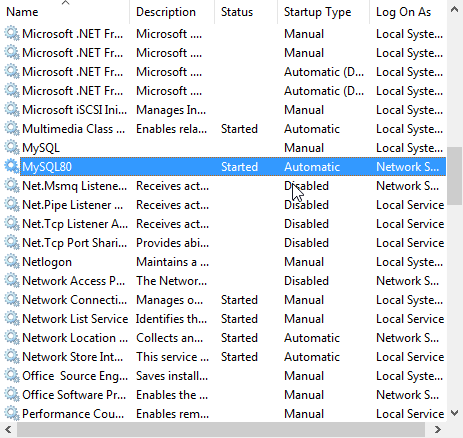Select the Multimedia Class ... service name

point(73,129)
